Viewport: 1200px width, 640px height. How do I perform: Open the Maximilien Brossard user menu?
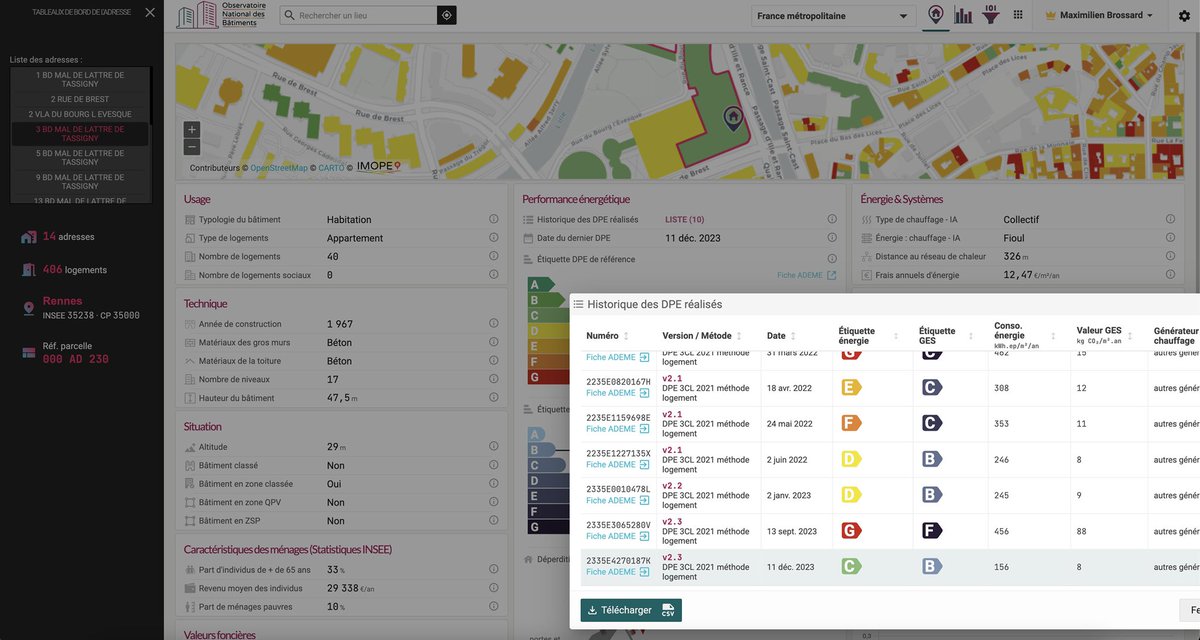tap(1099, 16)
